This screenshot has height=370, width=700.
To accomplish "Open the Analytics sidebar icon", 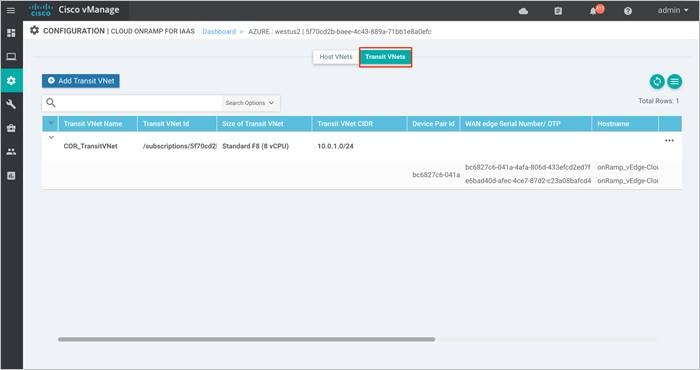I will click(11, 175).
